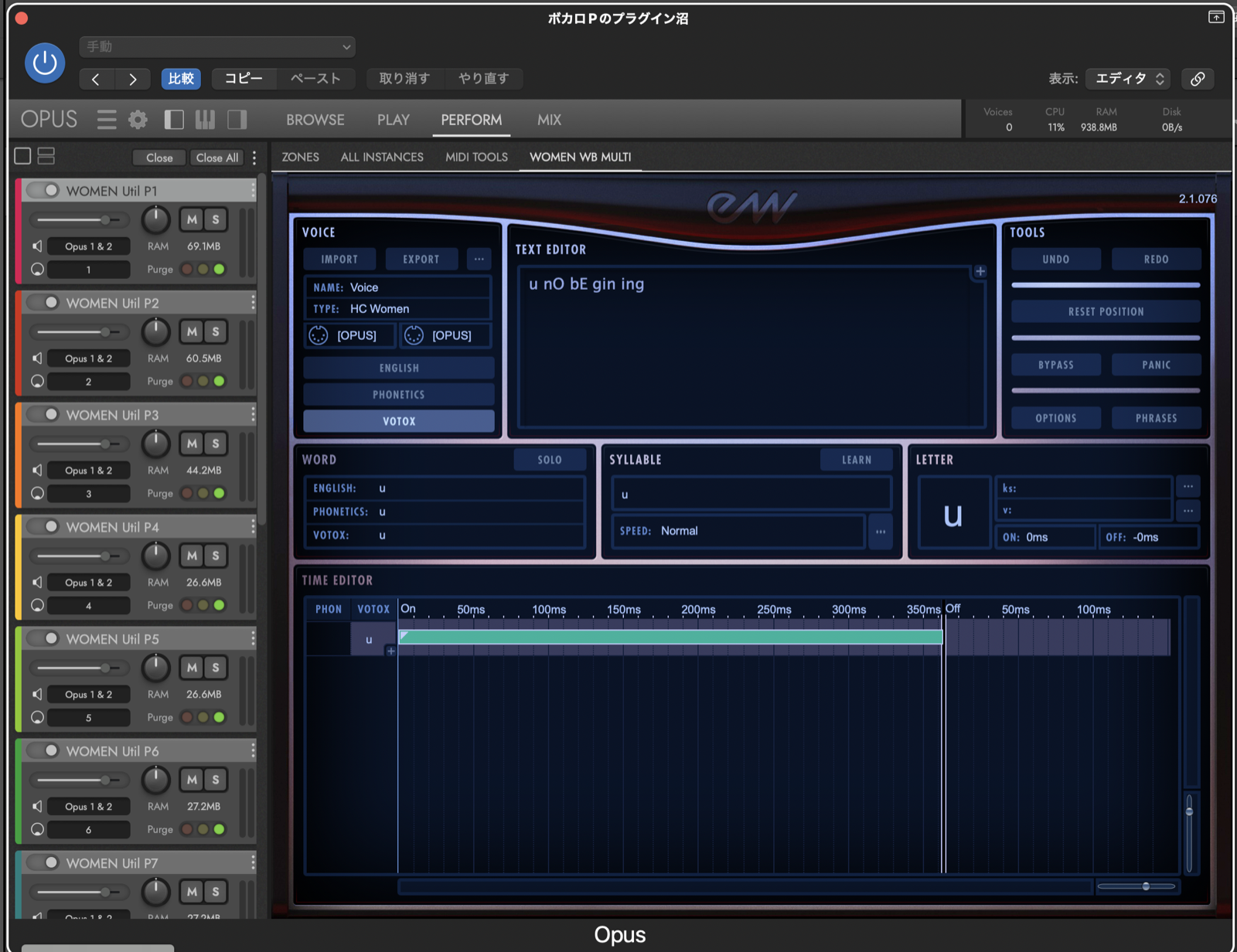Go to next preset arrow
Image resolution: width=1237 pixels, height=952 pixels.
coord(133,79)
